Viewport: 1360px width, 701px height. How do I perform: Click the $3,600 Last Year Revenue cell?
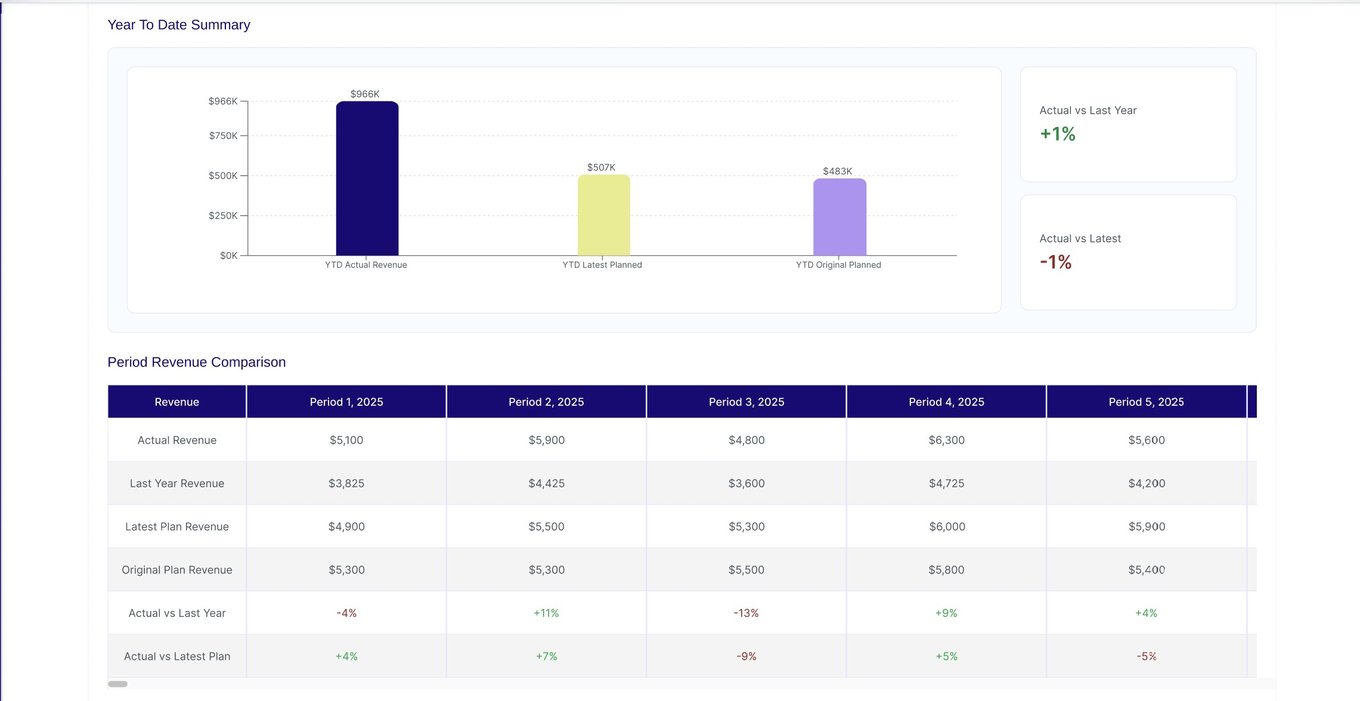(747, 483)
